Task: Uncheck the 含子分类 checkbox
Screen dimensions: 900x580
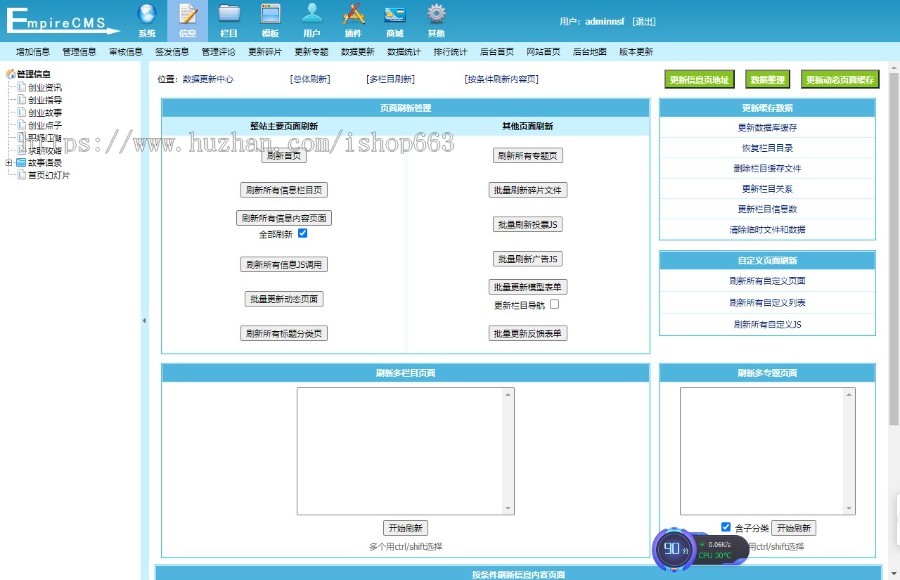Action: (x=726, y=527)
